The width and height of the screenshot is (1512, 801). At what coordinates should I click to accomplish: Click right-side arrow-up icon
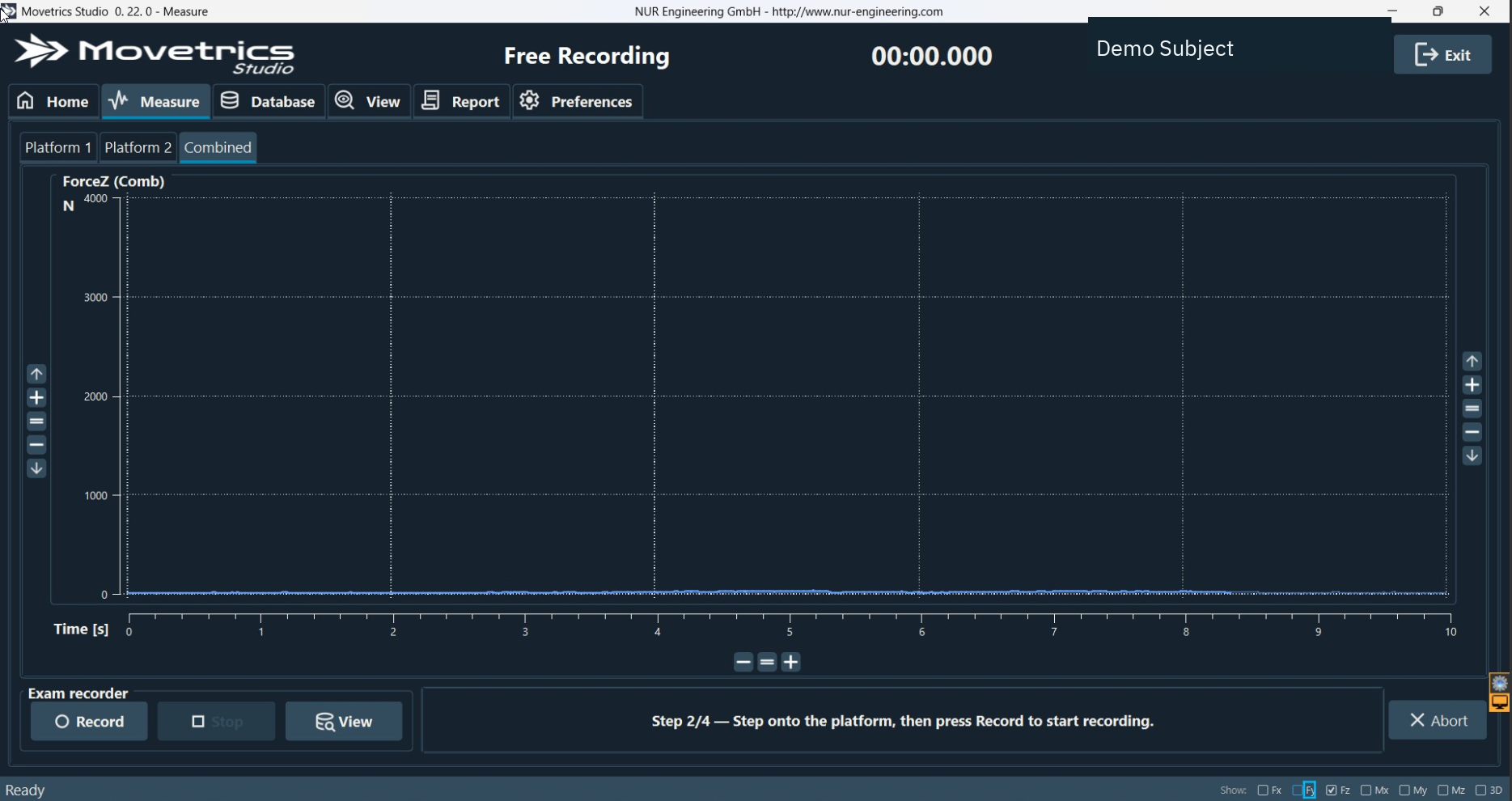[1472, 361]
